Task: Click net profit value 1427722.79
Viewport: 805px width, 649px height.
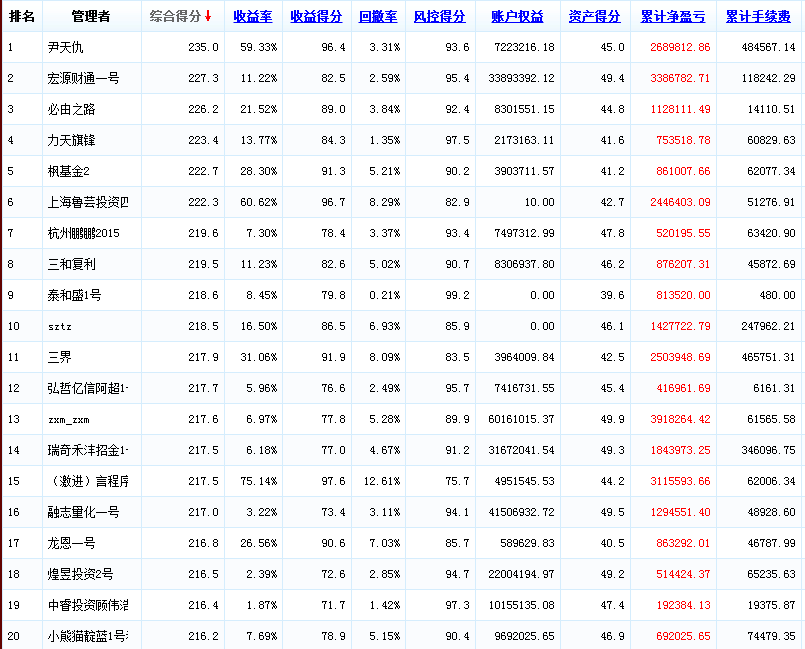Action: [680, 326]
